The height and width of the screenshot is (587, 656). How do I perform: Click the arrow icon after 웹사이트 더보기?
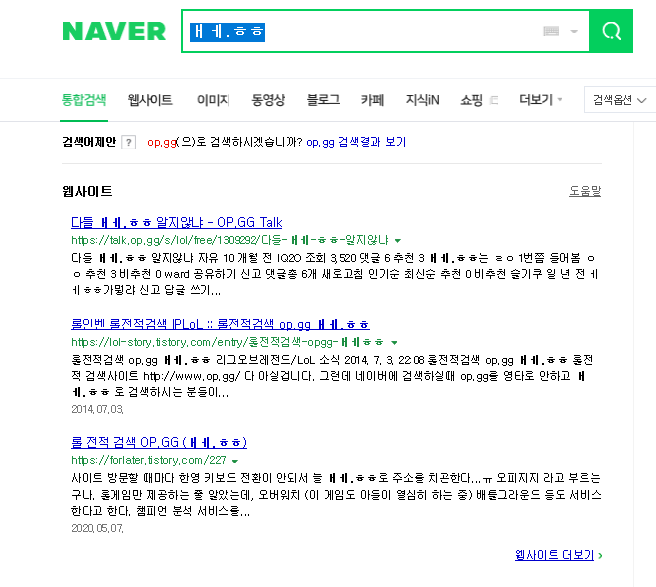(x=601, y=556)
